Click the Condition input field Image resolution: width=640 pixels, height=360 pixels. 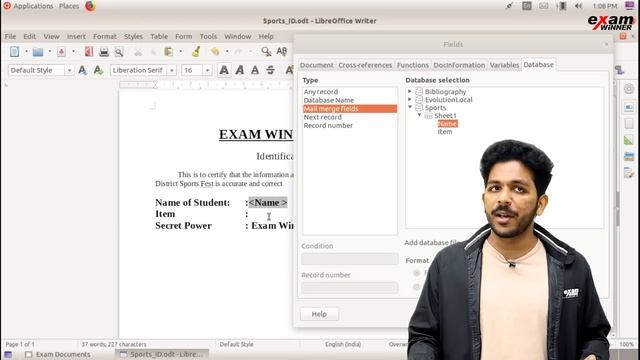pyautogui.click(x=350, y=259)
